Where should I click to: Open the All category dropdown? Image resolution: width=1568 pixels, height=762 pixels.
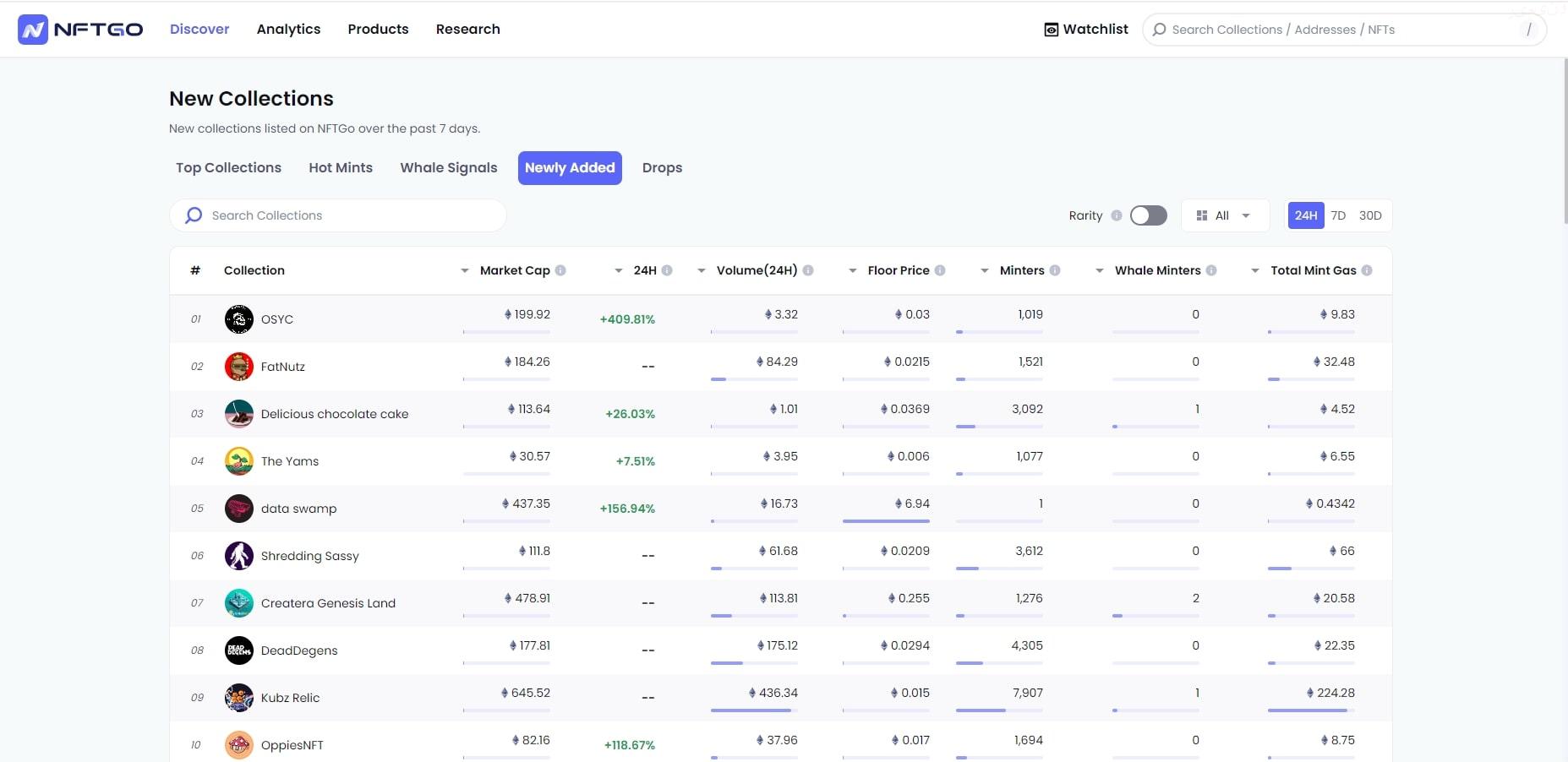(1225, 215)
